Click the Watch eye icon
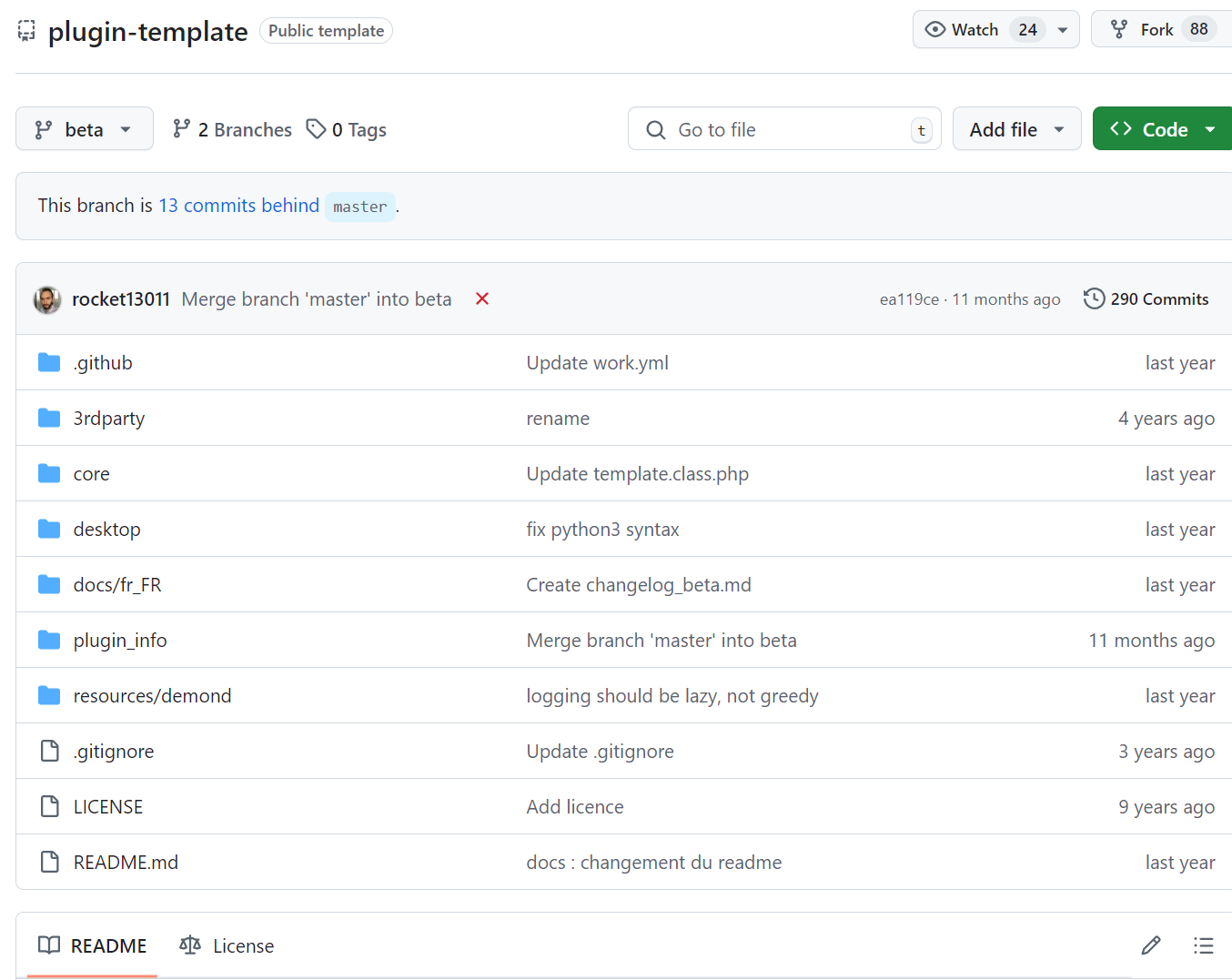 click(x=934, y=30)
